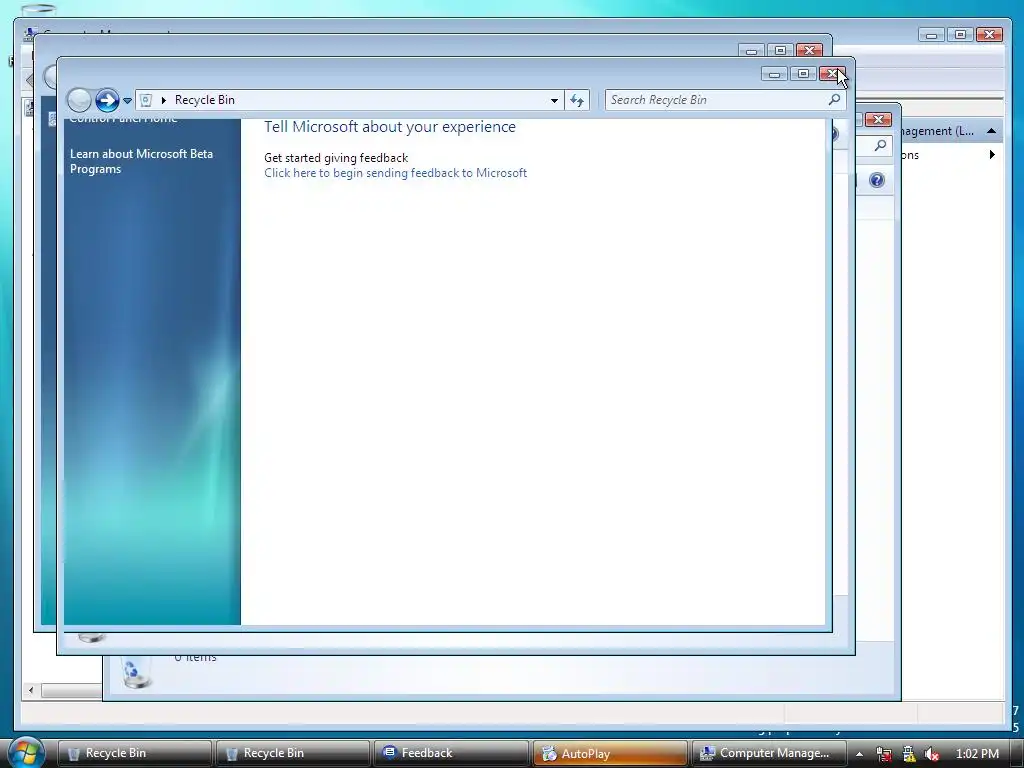The width and height of the screenshot is (1024, 768).
Task: Expand the breadcrumb arrow before Recycle Bin
Action: coord(164,100)
